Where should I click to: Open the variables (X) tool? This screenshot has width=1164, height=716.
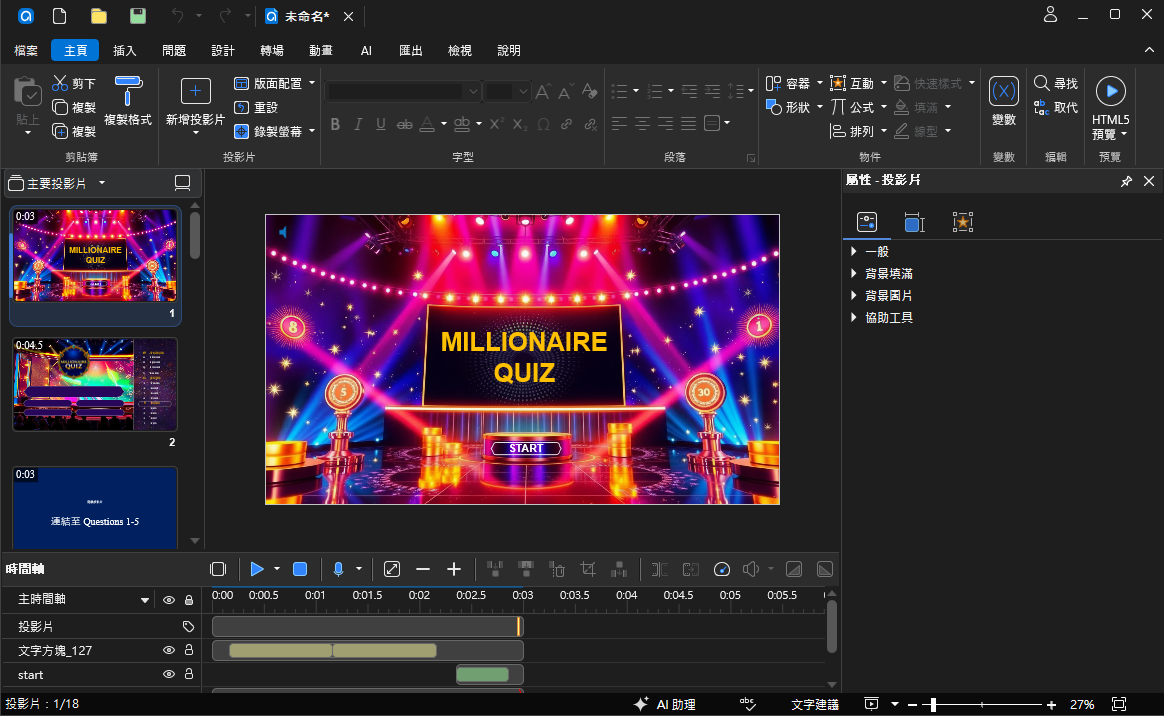(x=1004, y=91)
